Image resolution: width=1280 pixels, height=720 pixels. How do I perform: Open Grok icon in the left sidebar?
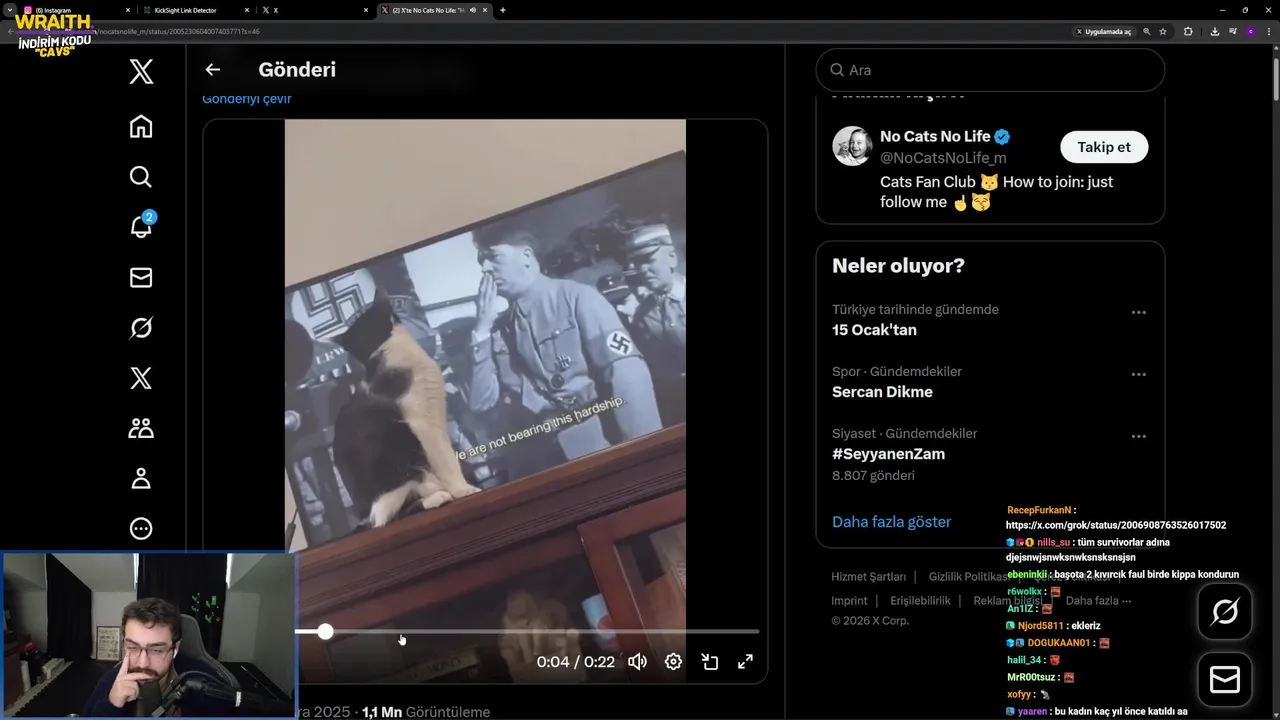[x=141, y=328]
